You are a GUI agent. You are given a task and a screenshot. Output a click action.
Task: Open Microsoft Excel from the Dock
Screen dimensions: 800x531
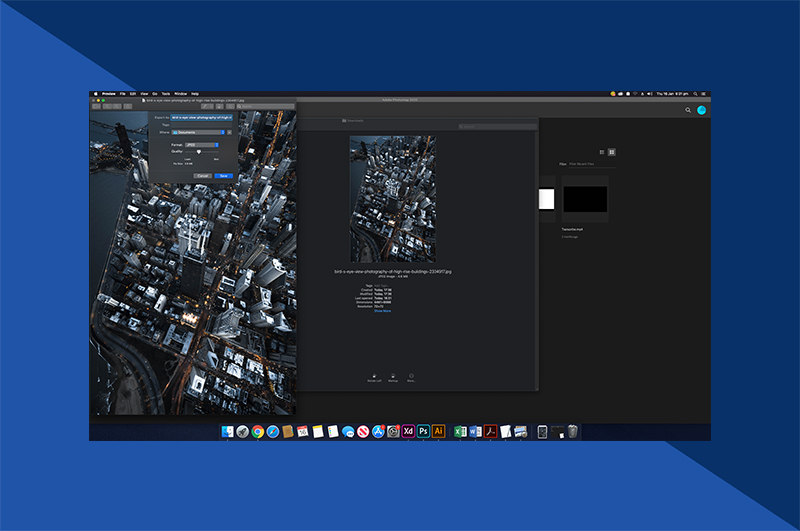pyautogui.click(x=460, y=432)
